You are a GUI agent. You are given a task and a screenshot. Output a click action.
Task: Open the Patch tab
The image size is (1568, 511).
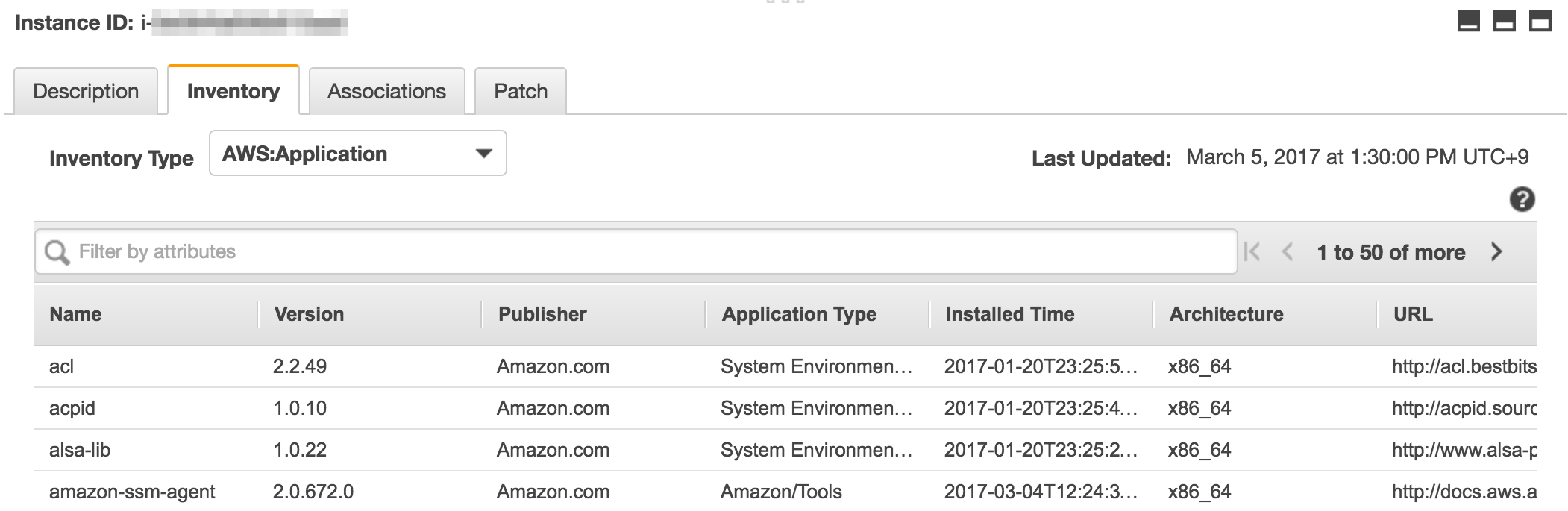(x=520, y=90)
